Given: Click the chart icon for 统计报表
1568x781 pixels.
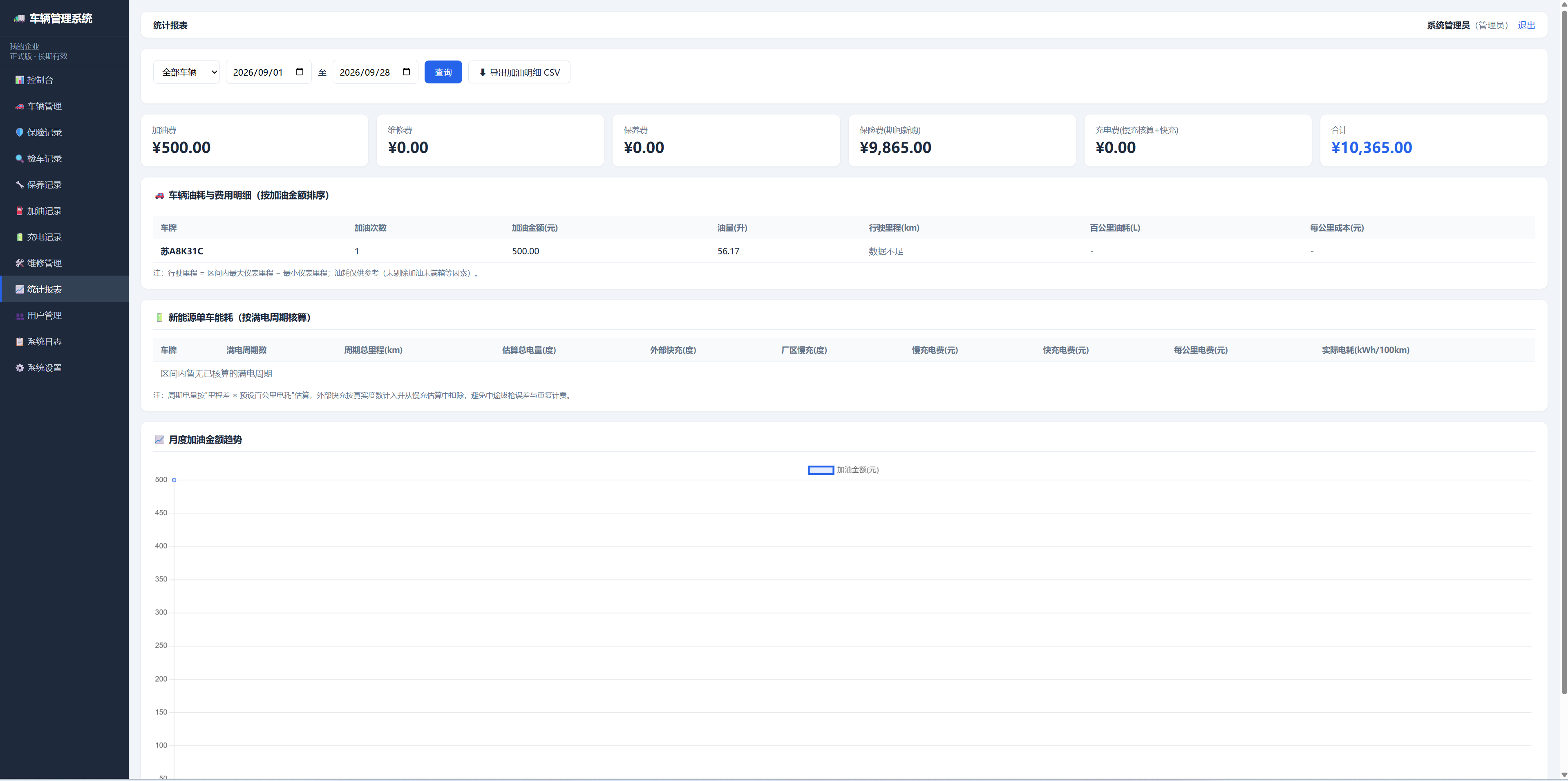Looking at the screenshot, I should pyautogui.click(x=20, y=290).
